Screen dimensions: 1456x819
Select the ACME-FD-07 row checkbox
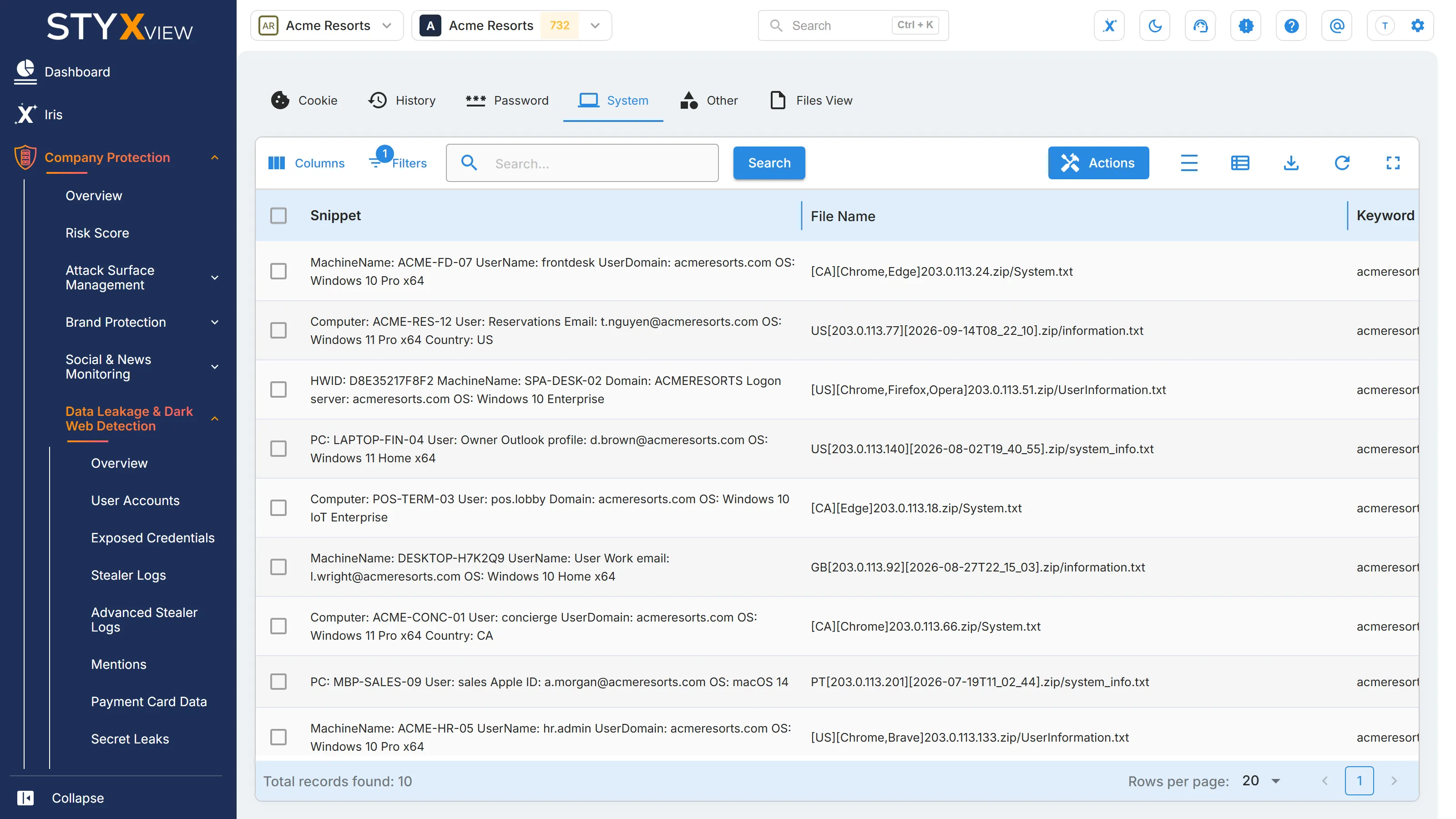(278, 271)
